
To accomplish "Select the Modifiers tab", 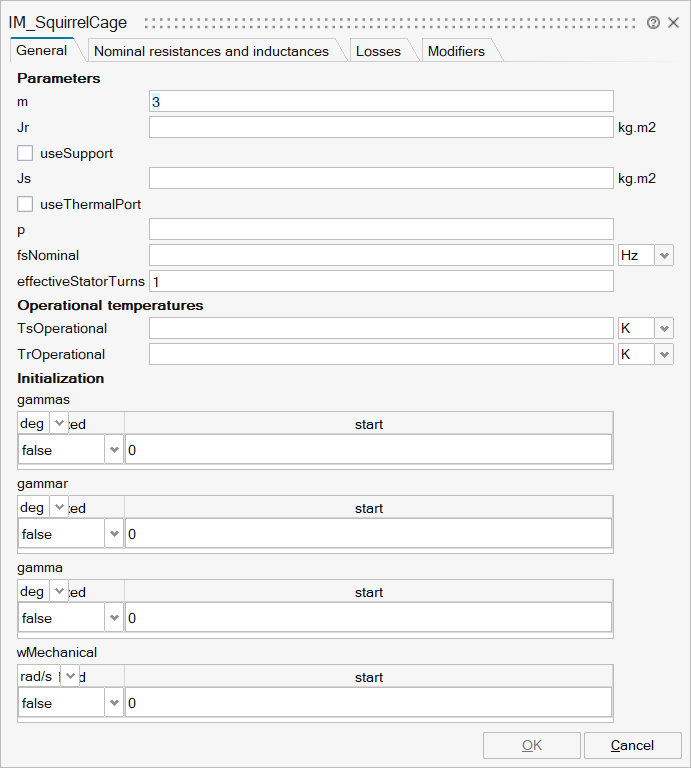I will tap(456, 51).
